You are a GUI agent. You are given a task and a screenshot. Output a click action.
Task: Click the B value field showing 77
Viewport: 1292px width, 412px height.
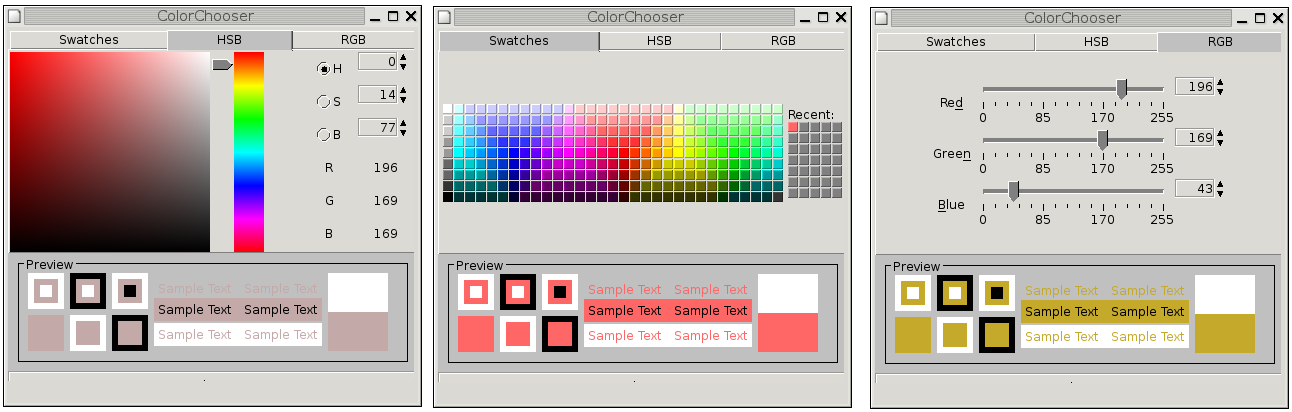coord(378,128)
